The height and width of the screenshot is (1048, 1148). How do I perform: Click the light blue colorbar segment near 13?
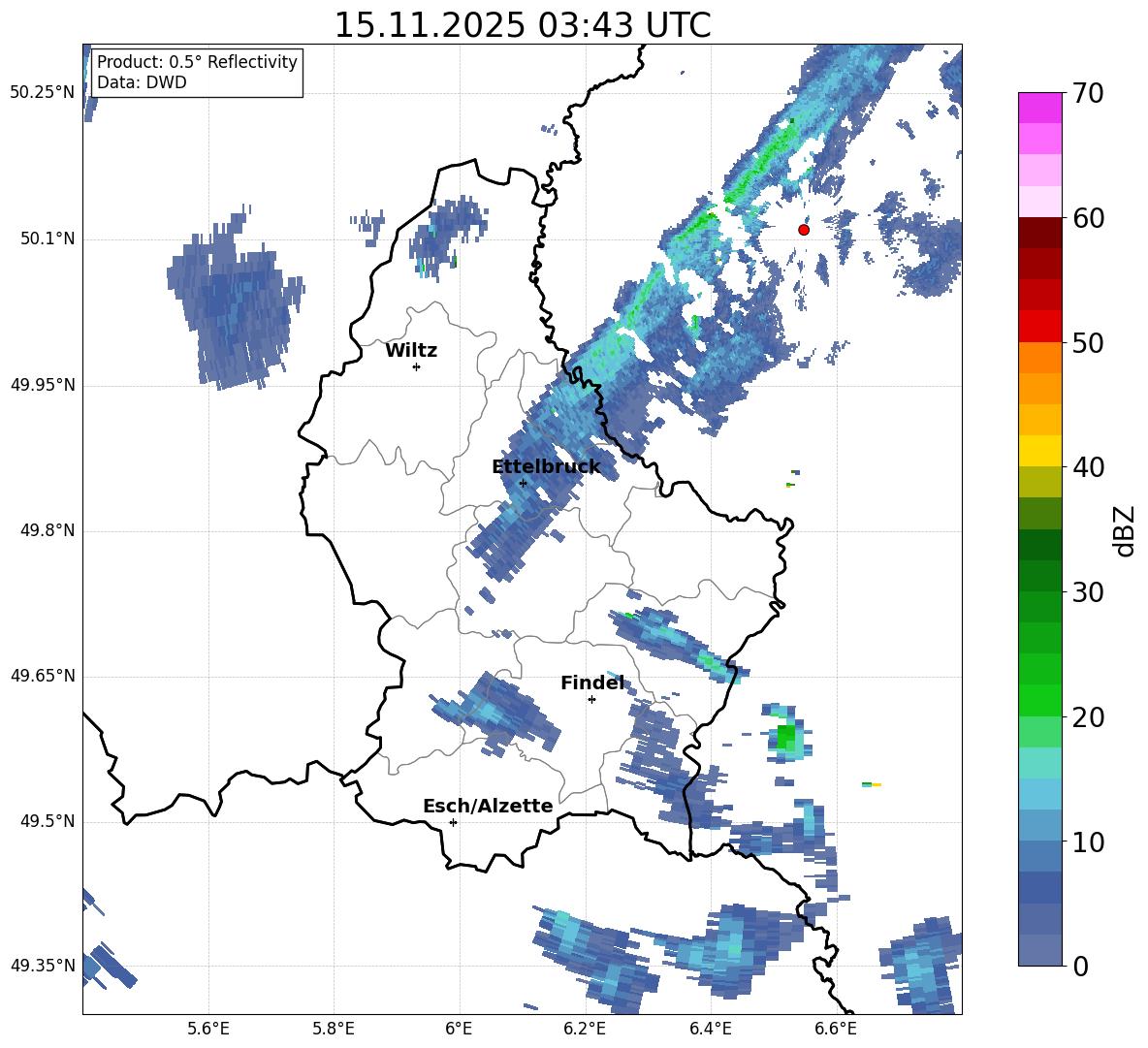pyautogui.click(x=1039, y=793)
